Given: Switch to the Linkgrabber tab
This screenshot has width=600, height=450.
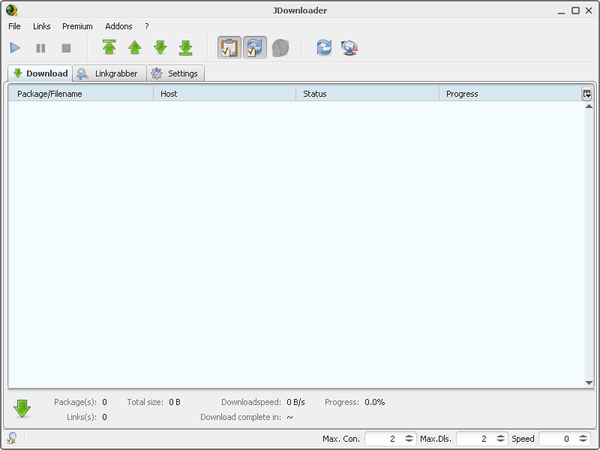Looking at the screenshot, I should [109, 73].
